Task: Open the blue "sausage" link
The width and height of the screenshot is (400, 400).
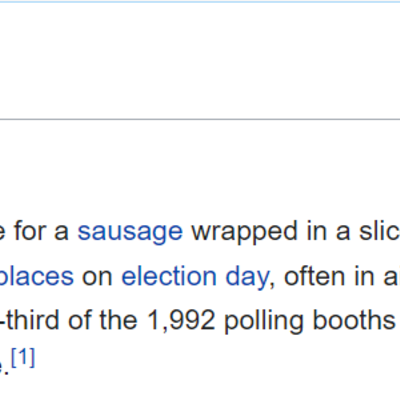Action: coord(130,232)
